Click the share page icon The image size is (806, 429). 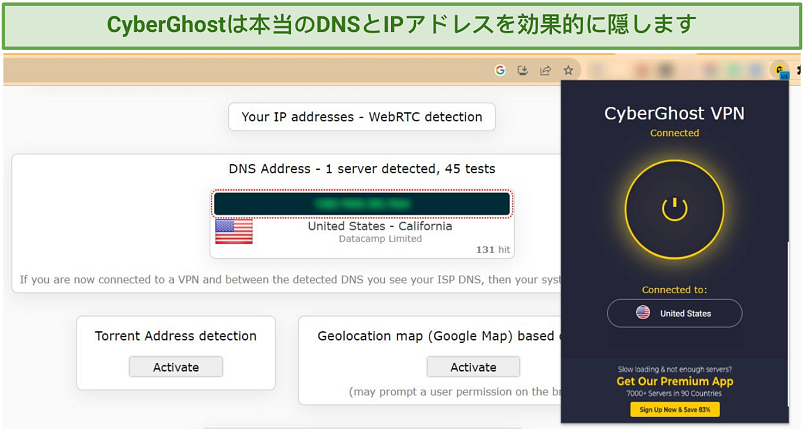point(545,70)
